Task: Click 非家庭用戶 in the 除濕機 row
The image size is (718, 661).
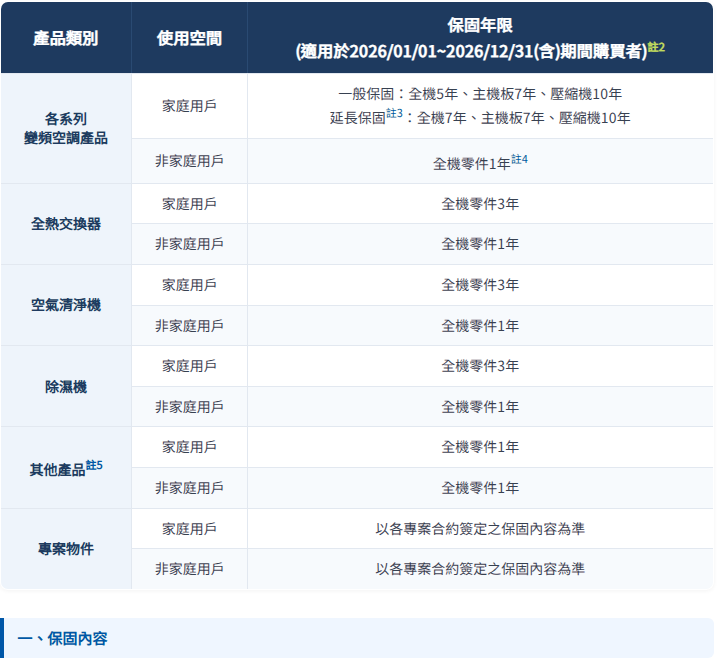Action: click(189, 407)
